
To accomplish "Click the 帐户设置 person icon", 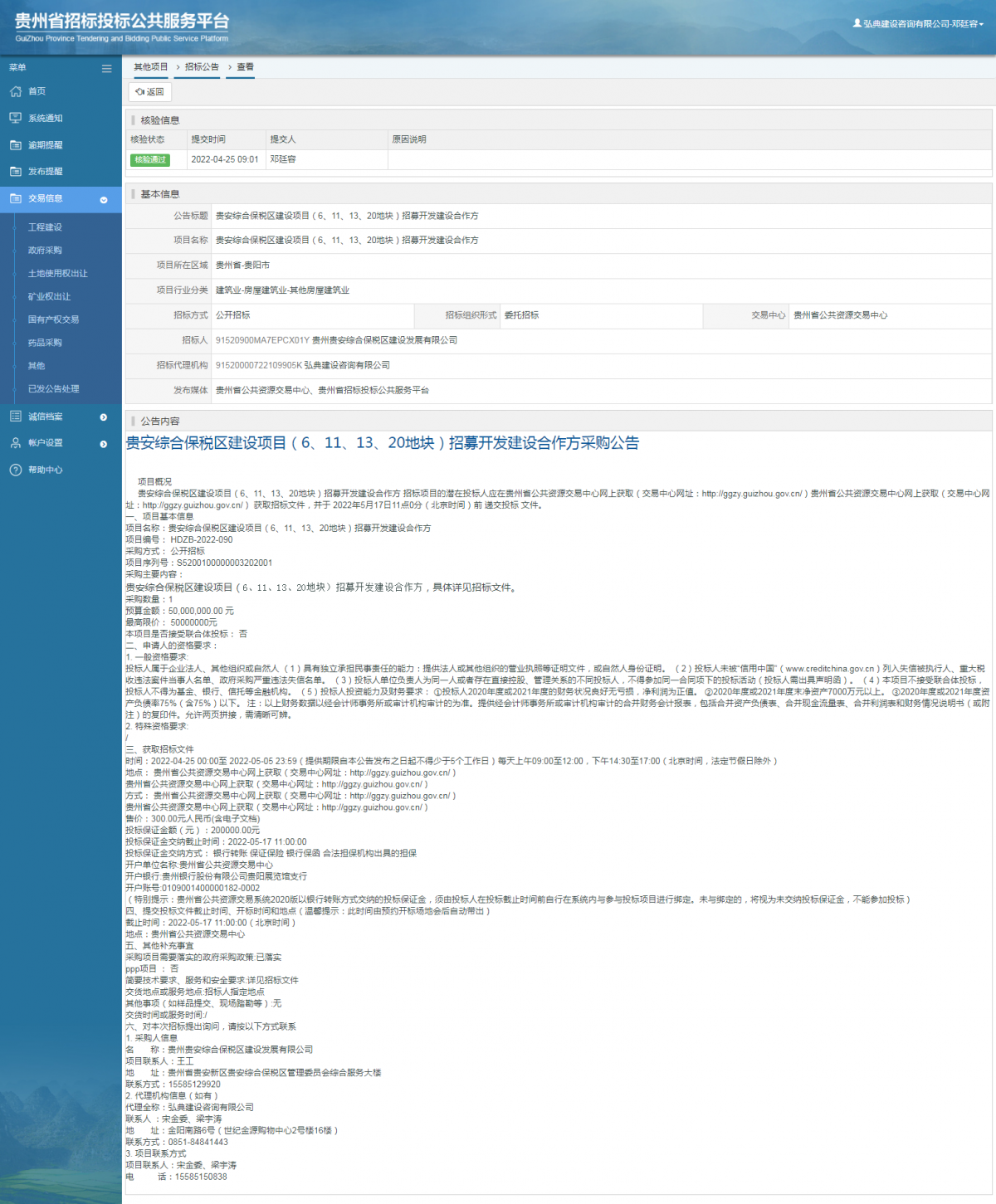I will [x=16, y=443].
